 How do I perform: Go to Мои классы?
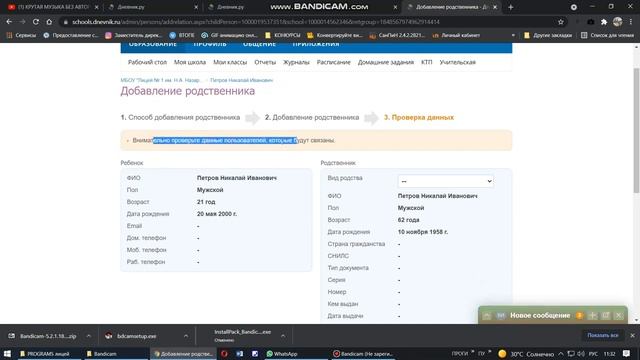pyautogui.click(x=230, y=62)
